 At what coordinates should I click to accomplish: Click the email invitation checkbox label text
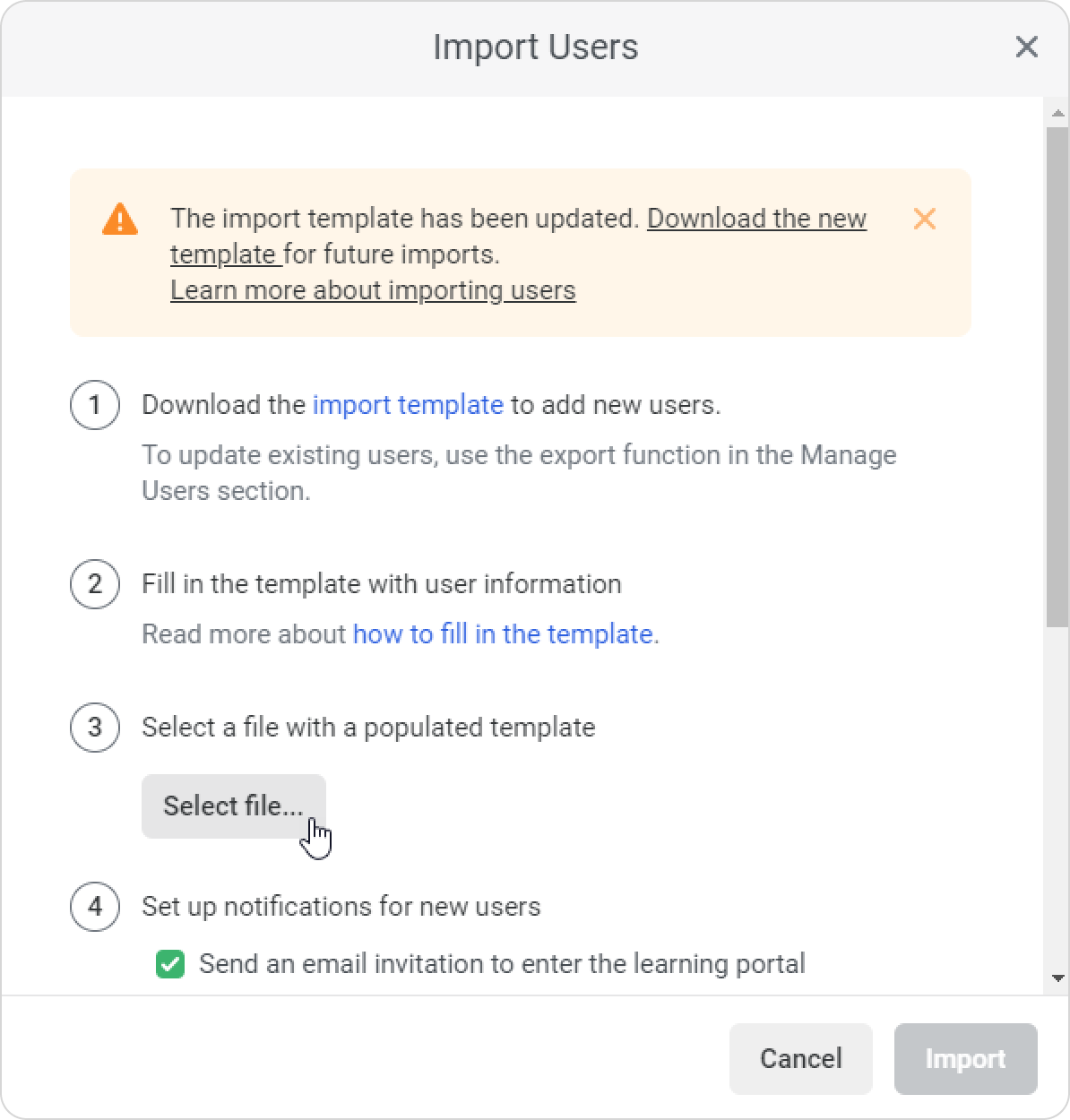pos(502,964)
